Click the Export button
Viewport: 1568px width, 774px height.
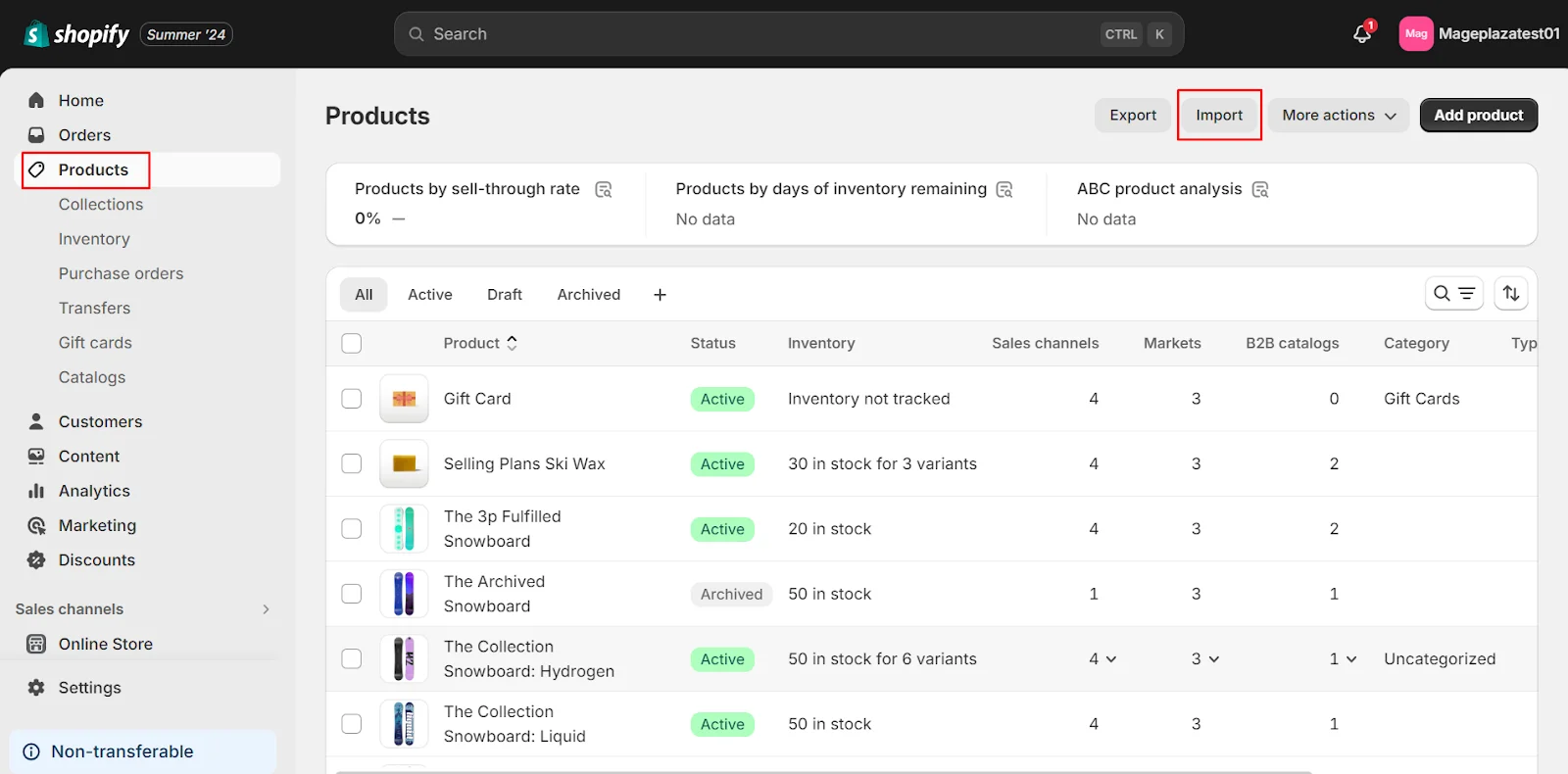pyautogui.click(x=1133, y=116)
